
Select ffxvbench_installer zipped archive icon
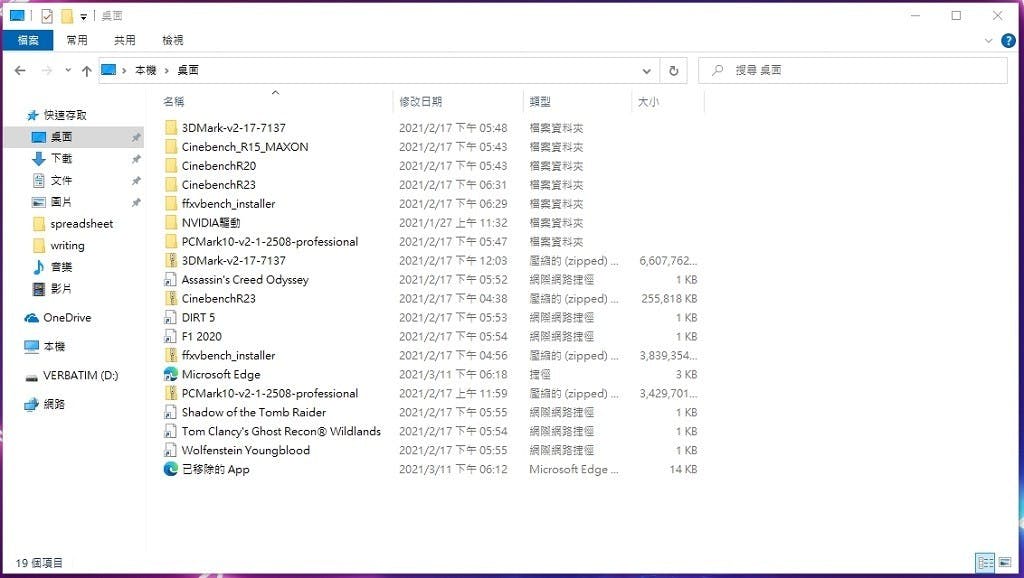tap(170, 355)
